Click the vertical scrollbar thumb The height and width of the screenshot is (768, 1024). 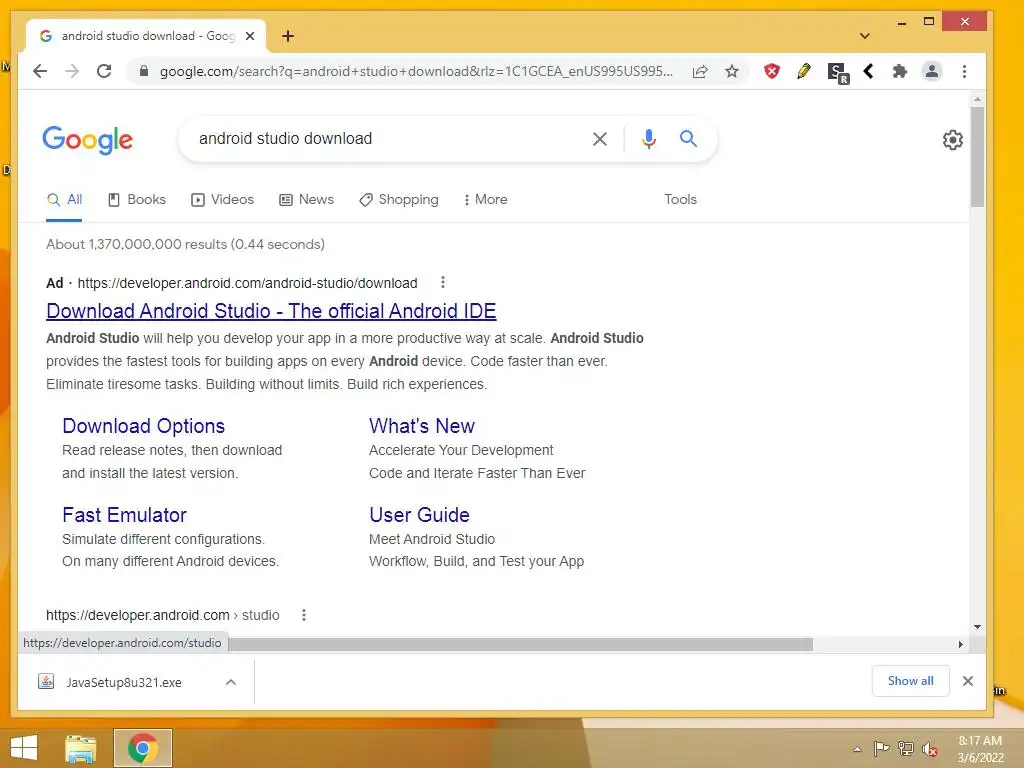[x=977, y=157]
